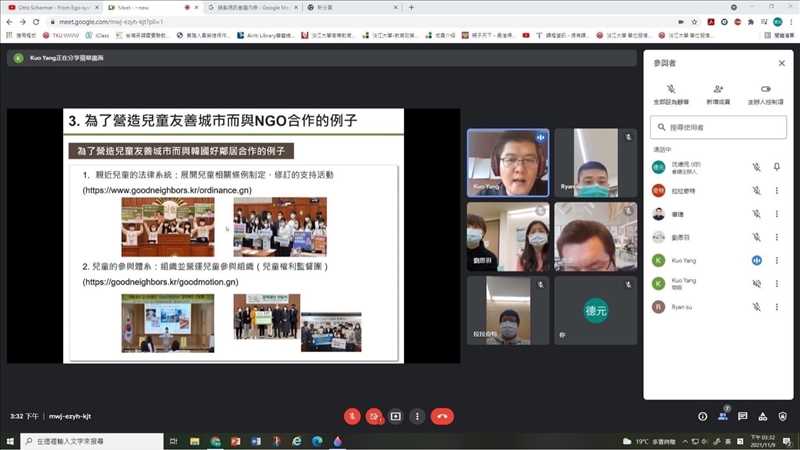Click the mute all participants button
Image resolution: width=800 pixels, height=450 pixels.
tap(670, 94)
